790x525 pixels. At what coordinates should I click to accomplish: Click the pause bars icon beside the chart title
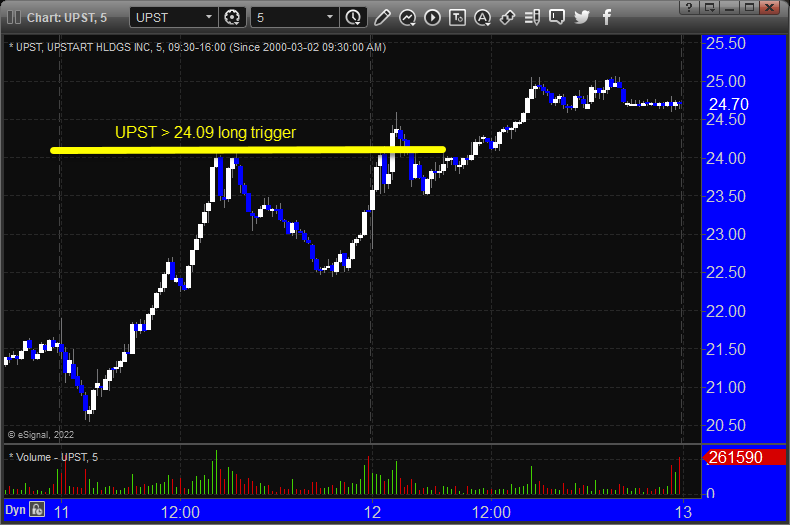(14, 18)
